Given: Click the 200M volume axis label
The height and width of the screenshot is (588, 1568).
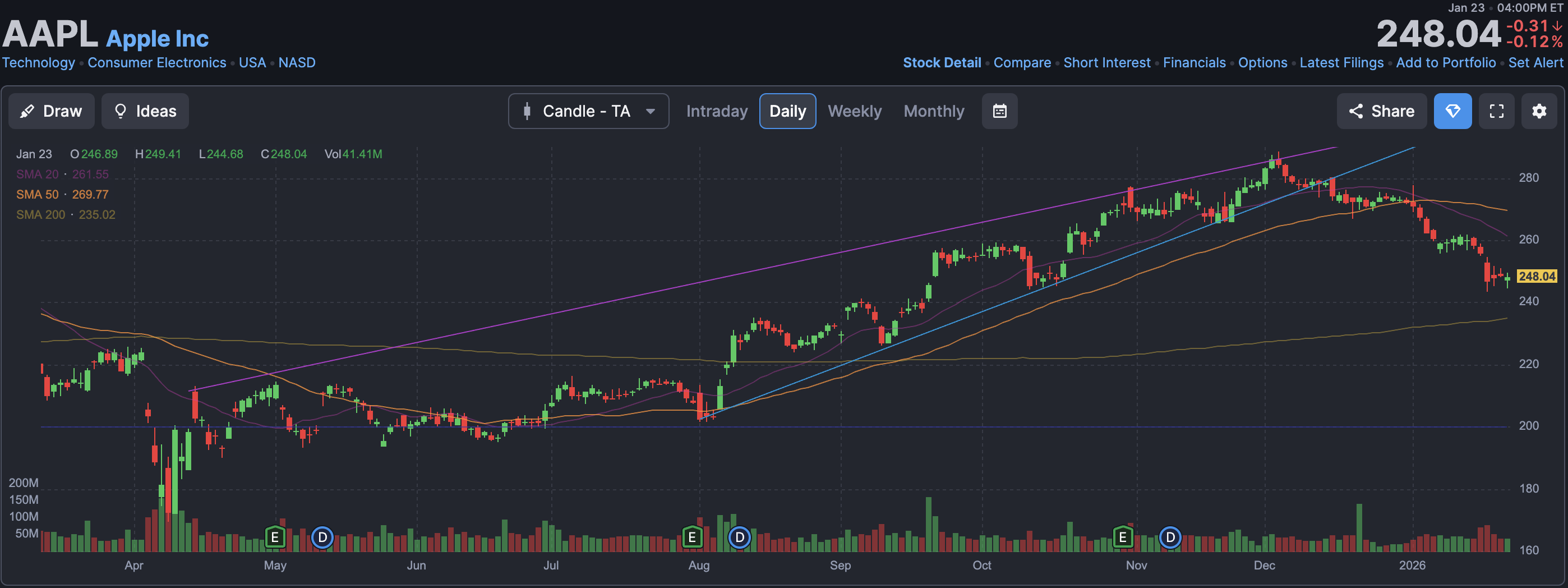Looking at the screenshot, I should [x=23, y=483].
